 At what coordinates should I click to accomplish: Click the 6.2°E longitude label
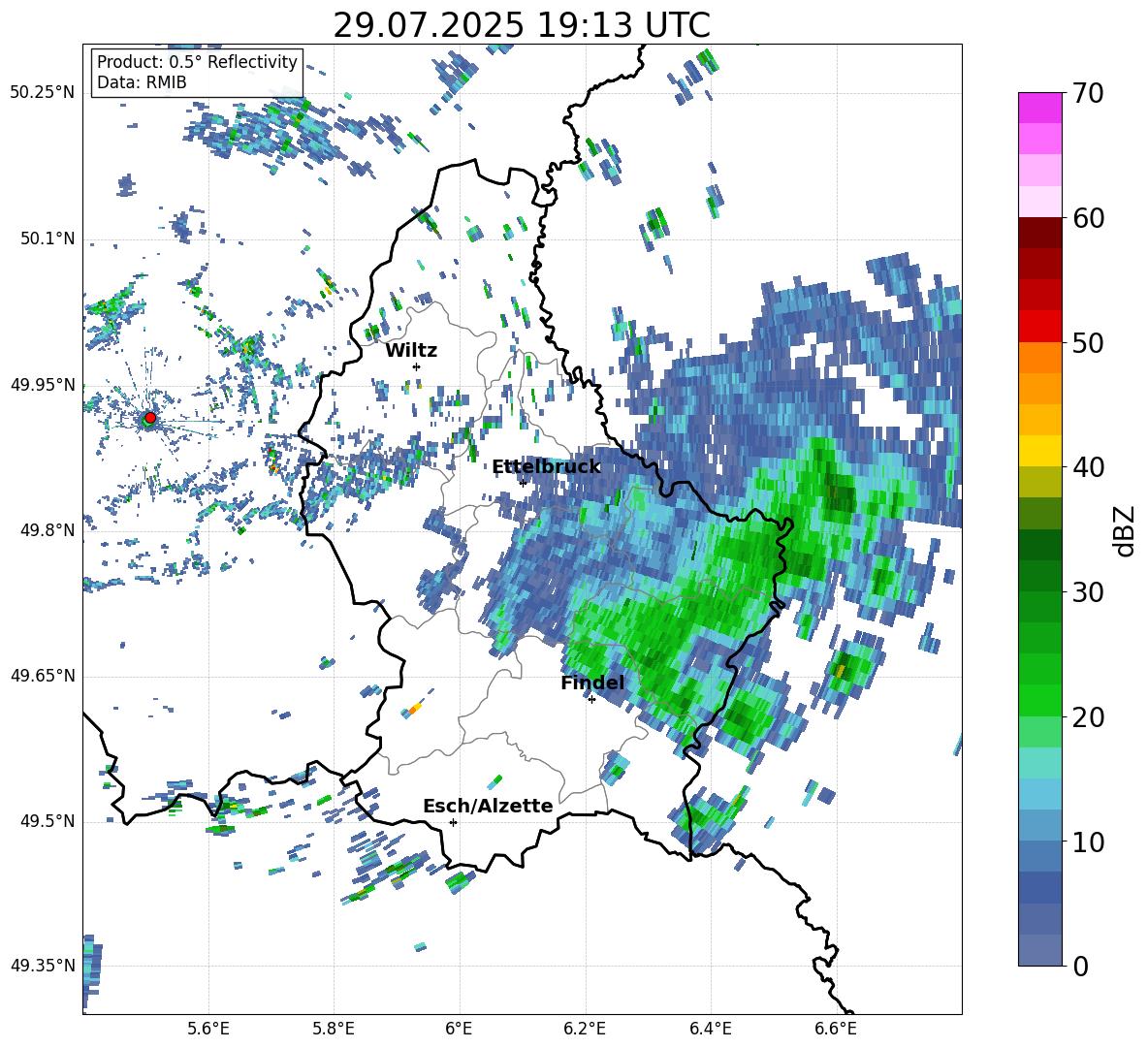(585, 1029)
